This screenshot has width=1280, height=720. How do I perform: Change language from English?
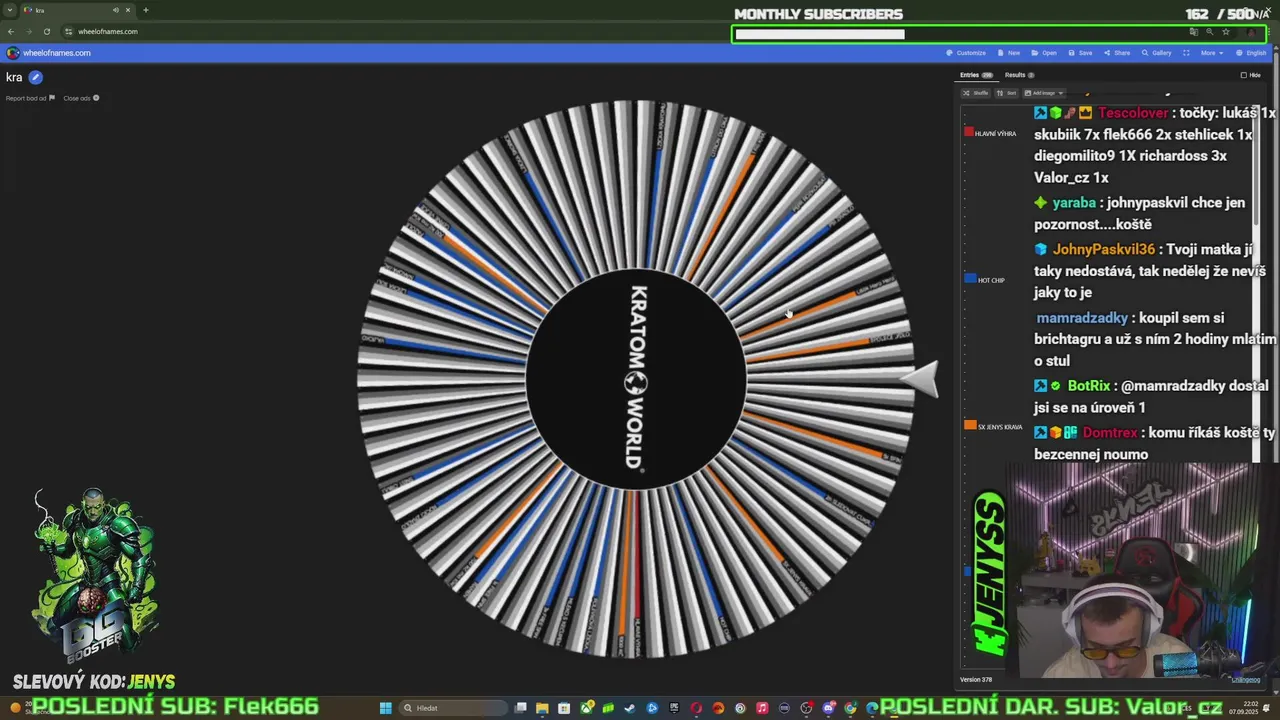(x=1251, y=53)
